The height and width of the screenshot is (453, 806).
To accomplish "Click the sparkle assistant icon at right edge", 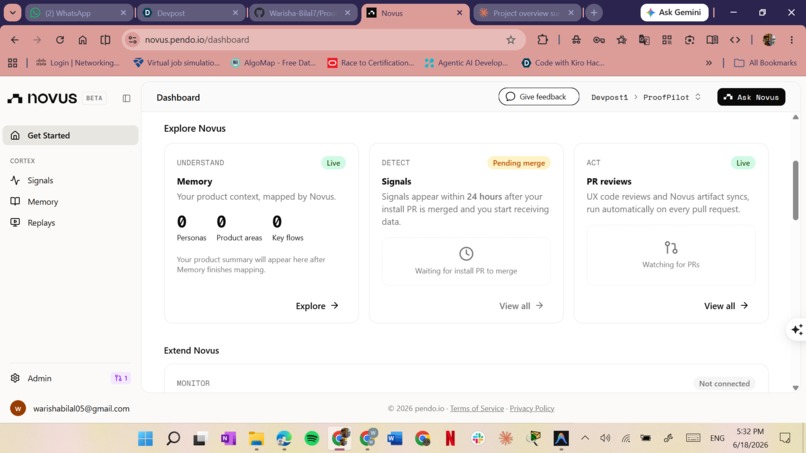I will point(797,330).
